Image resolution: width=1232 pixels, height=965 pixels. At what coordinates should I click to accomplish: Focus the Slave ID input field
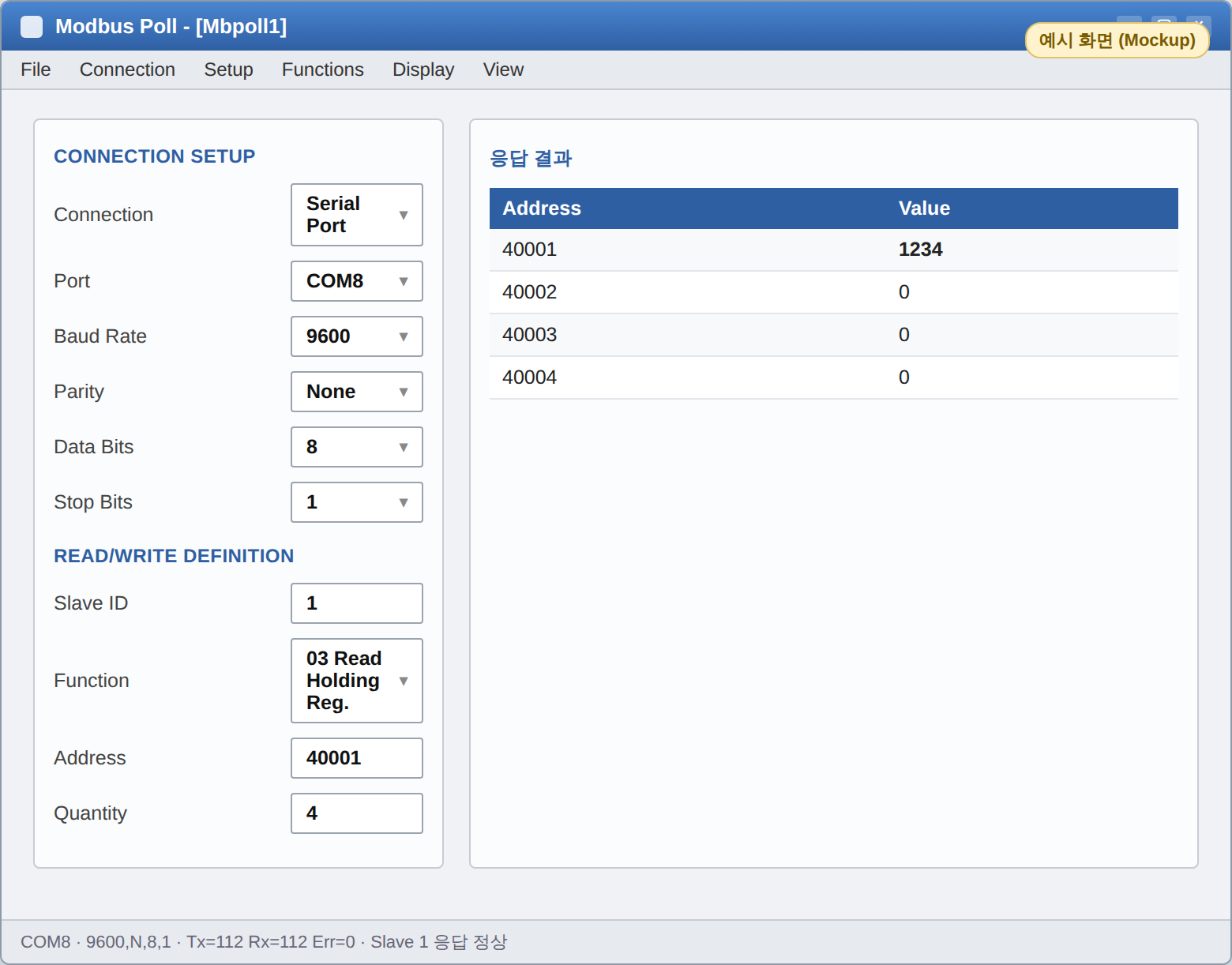click(357, 603)
